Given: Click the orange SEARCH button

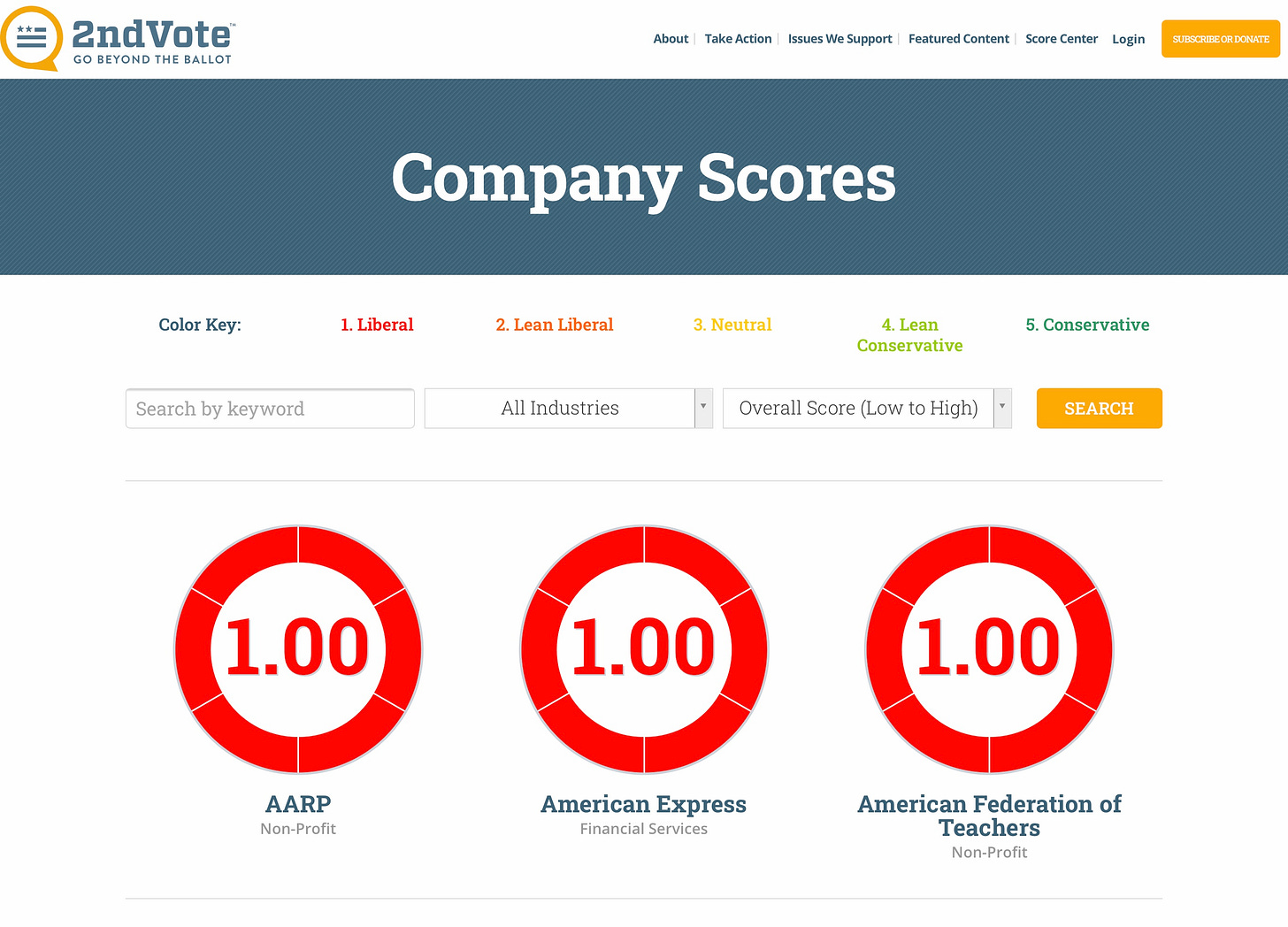Looking at the screenshot, I should coord(1099,409).
